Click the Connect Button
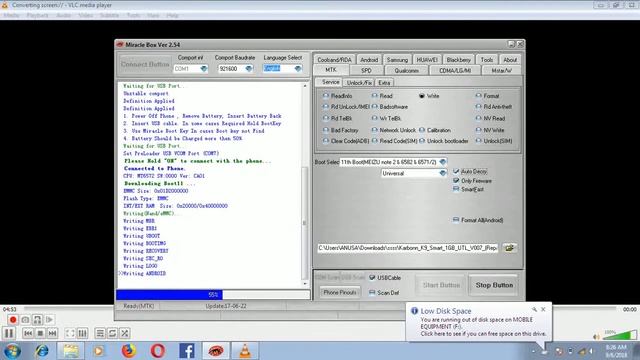640x360 pixels. [x=144, y=64]
